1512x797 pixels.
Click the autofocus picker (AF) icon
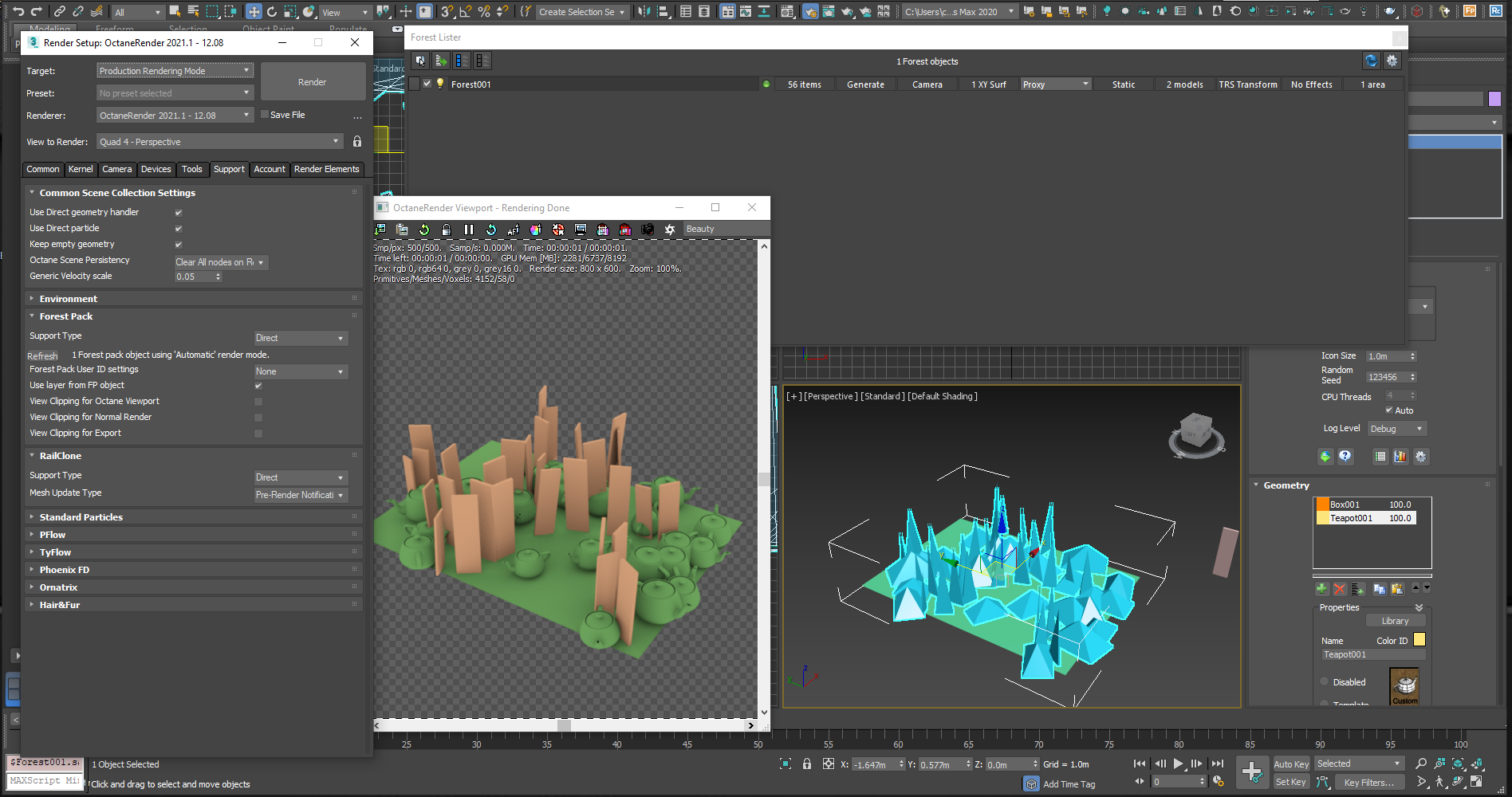click(513, 230)
